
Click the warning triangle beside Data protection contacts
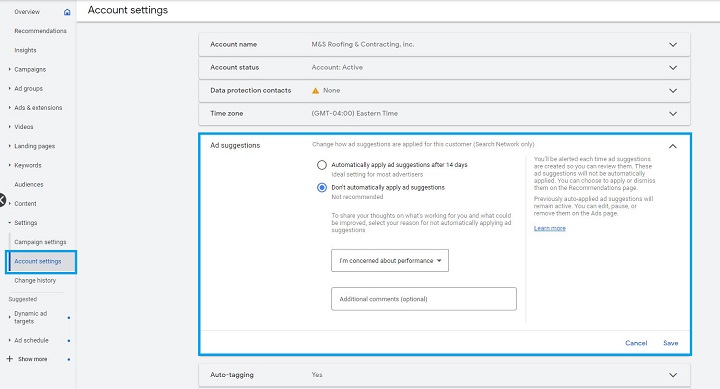tap(315, 90)
